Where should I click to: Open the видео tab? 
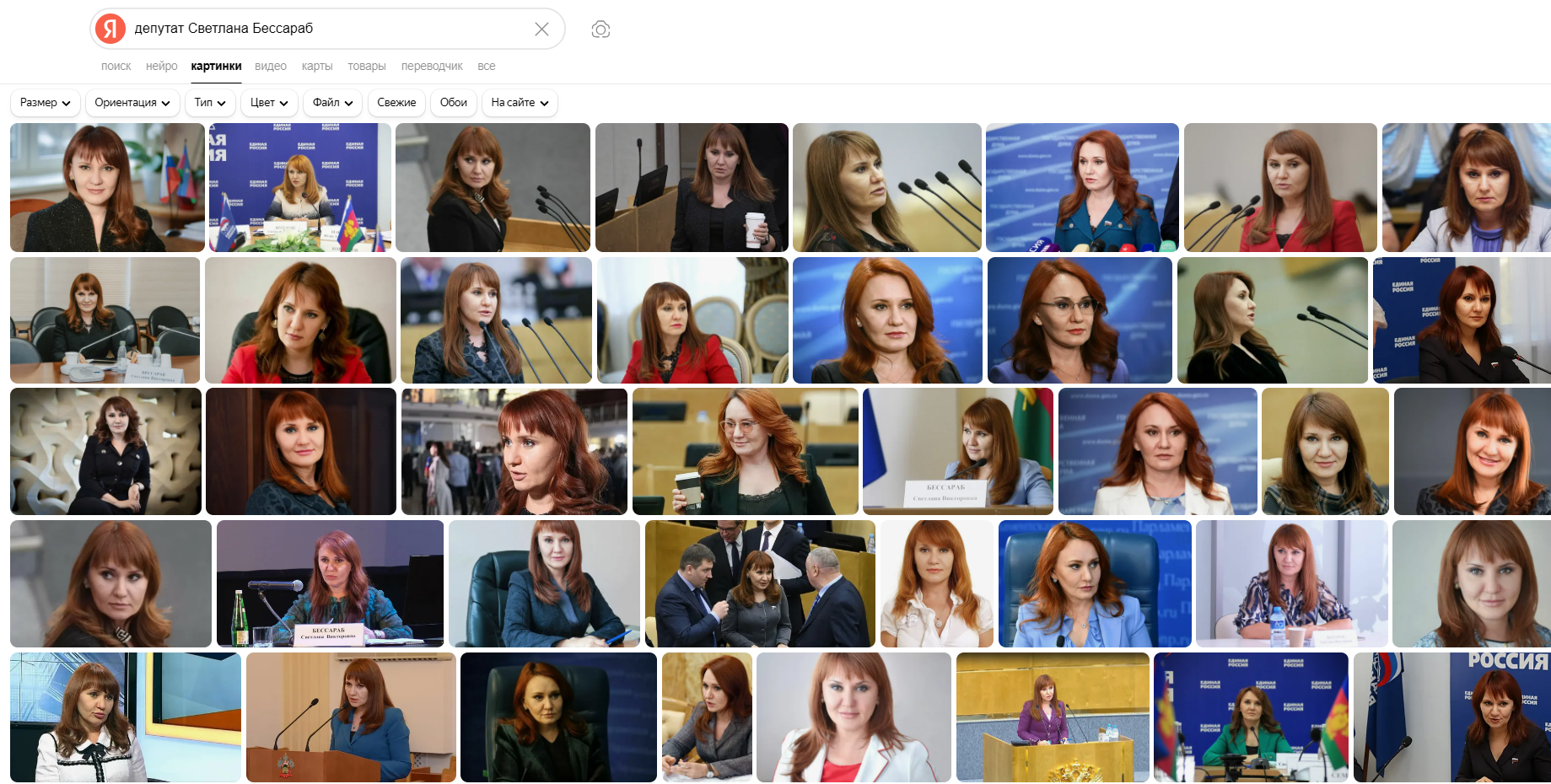270,66
